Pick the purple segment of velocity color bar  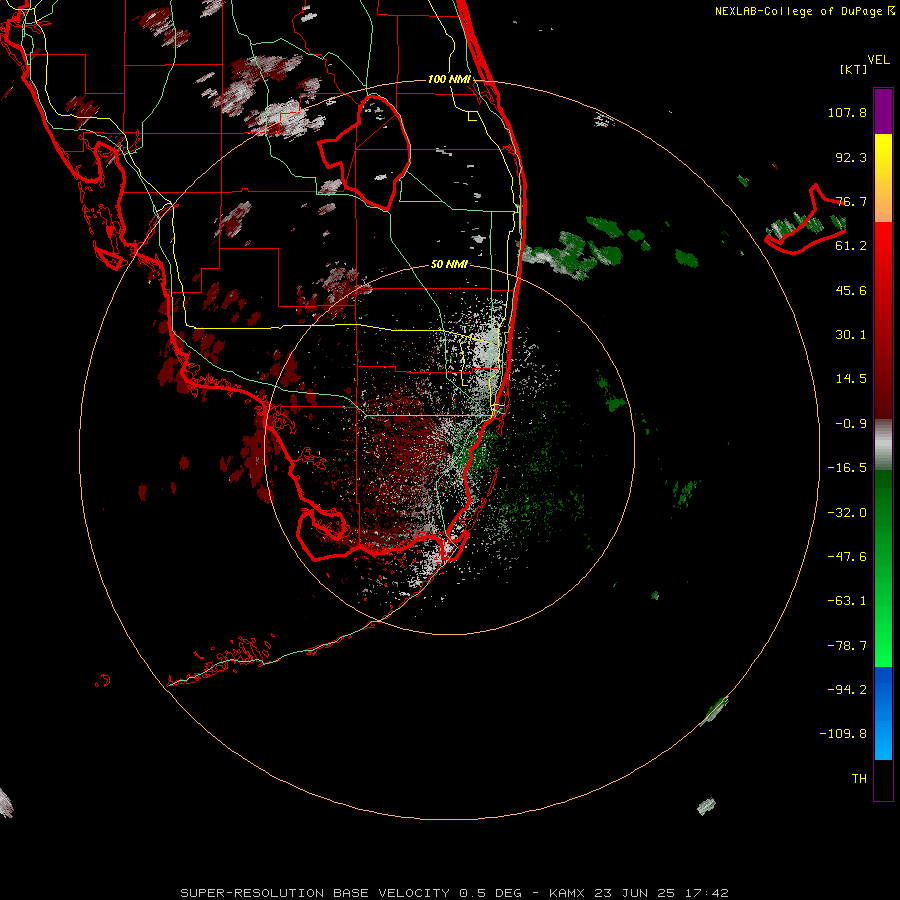883,111
